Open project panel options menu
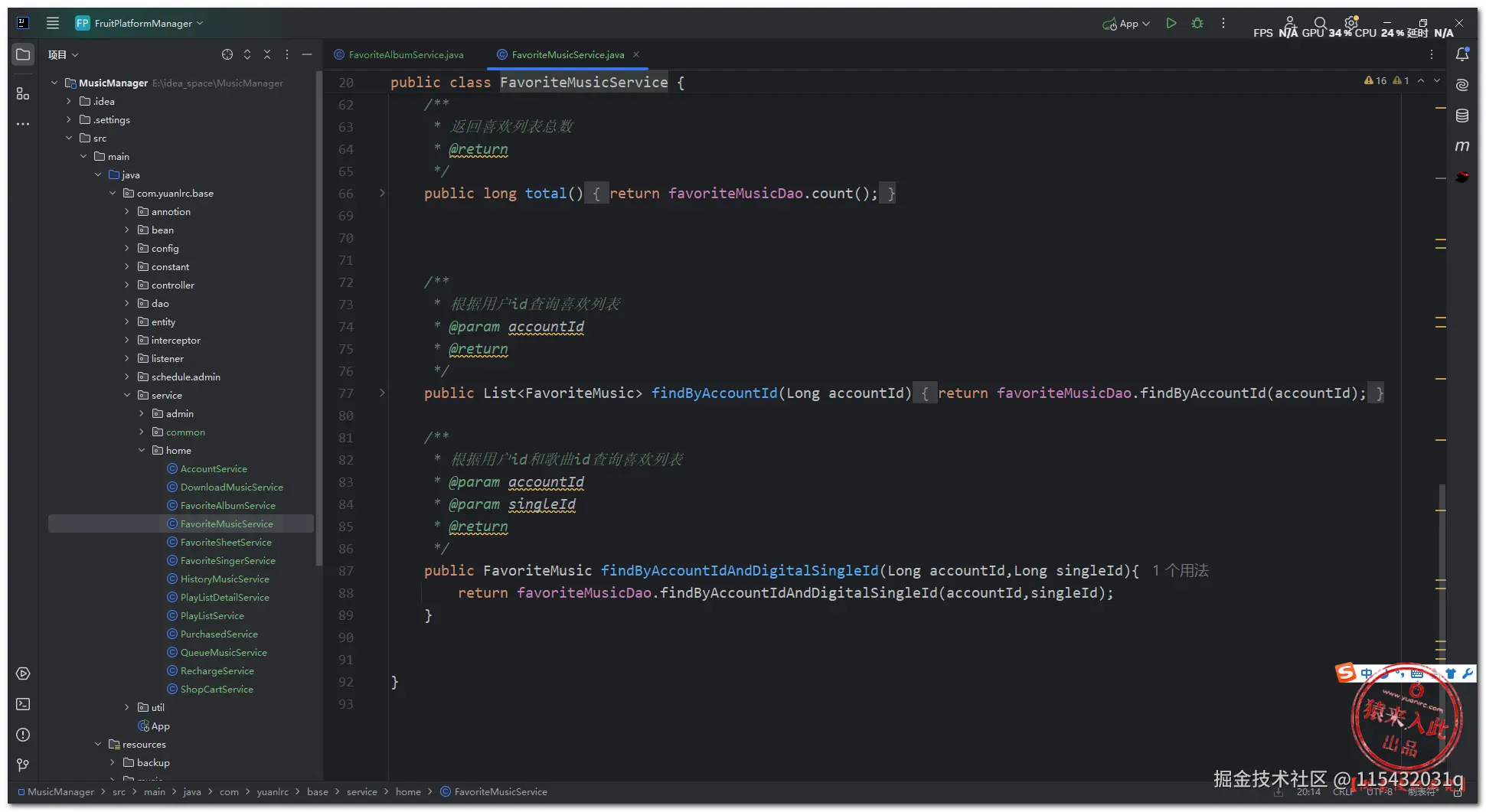Image resolution: width=1486 pixels, height=812 pixels. (287, 54)
